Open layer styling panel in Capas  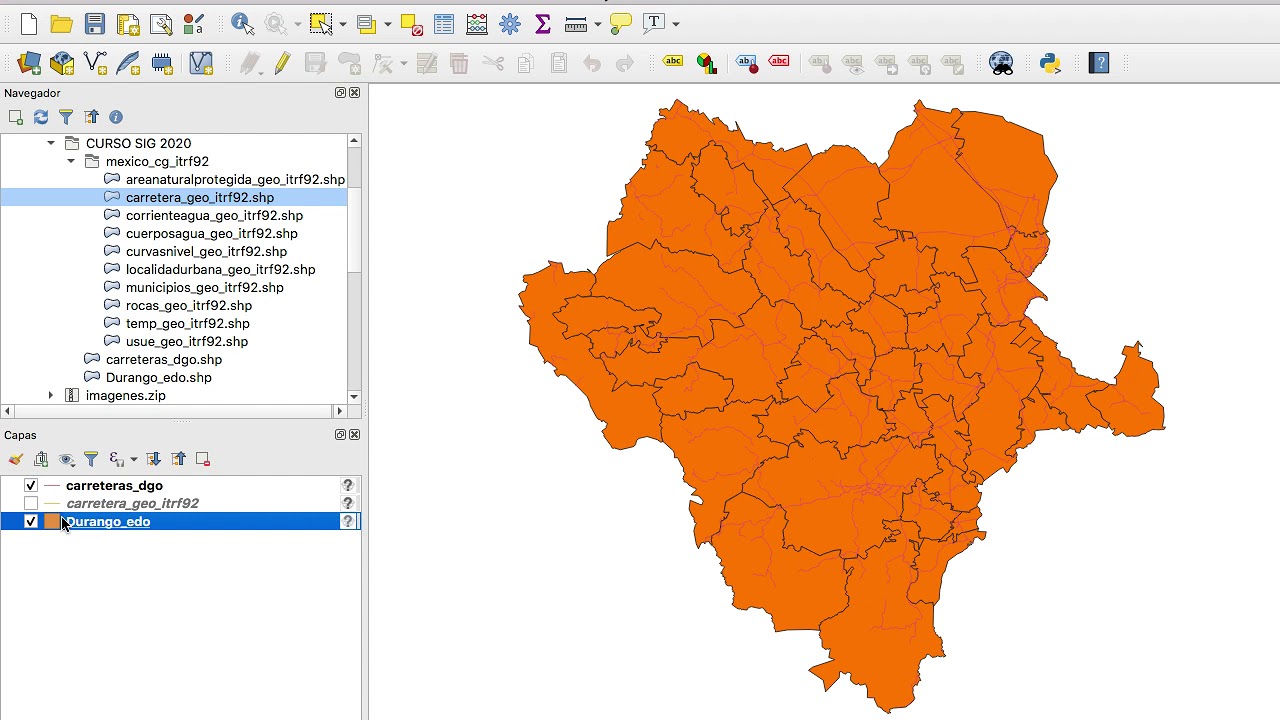coord(16,459)
